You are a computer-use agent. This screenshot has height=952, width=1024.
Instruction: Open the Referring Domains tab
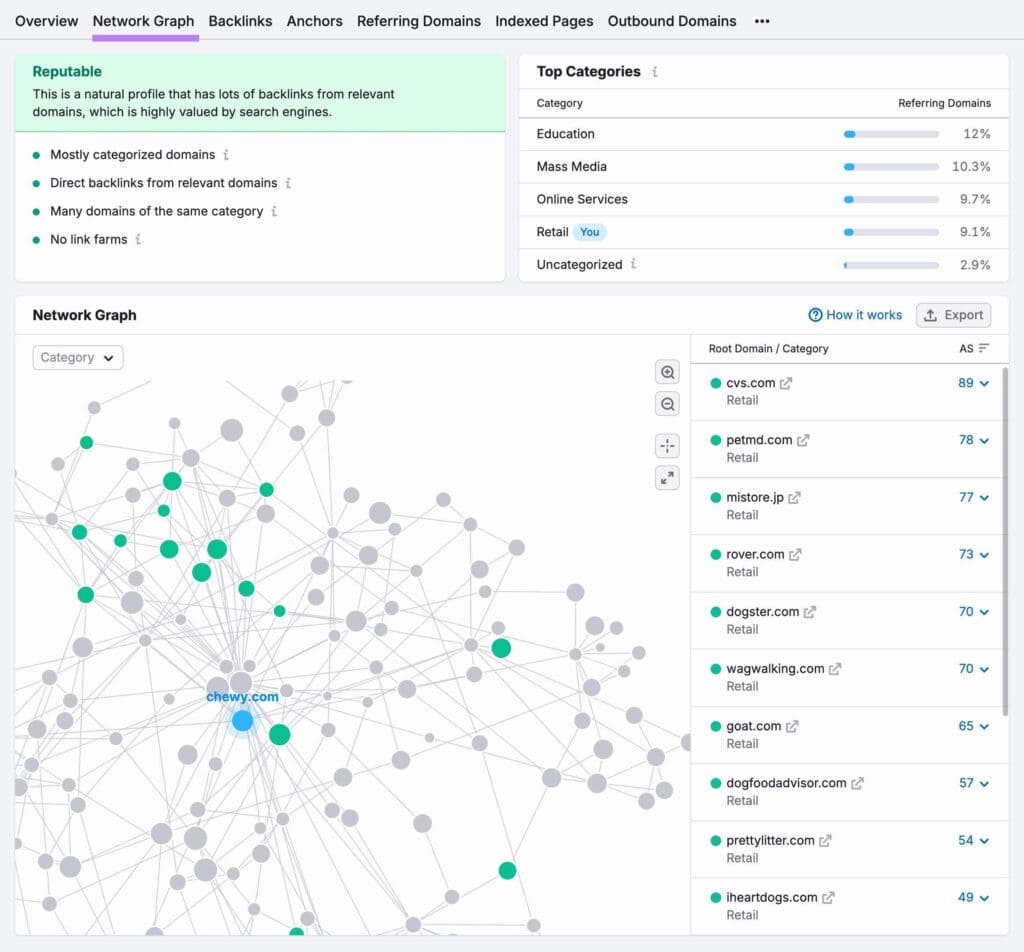point(418,21)
